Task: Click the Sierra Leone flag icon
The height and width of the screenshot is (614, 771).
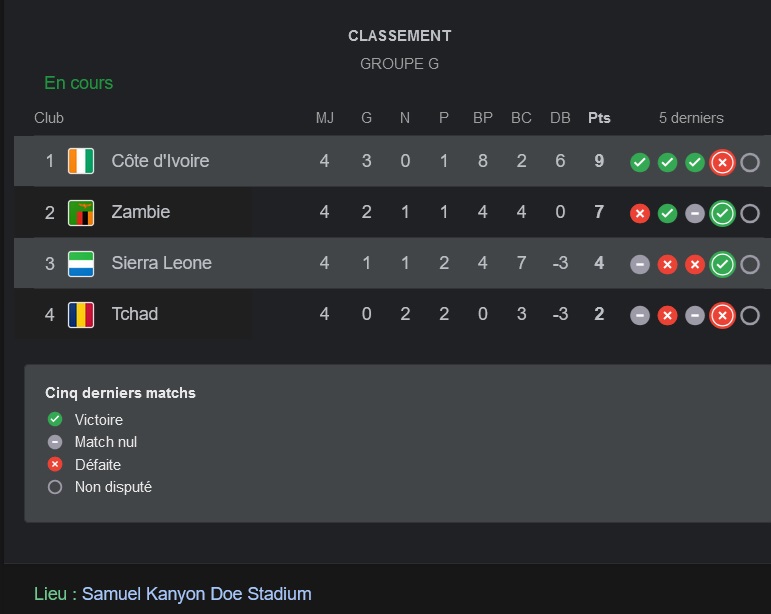Action: pyautogui.click(x=81, y=264)
